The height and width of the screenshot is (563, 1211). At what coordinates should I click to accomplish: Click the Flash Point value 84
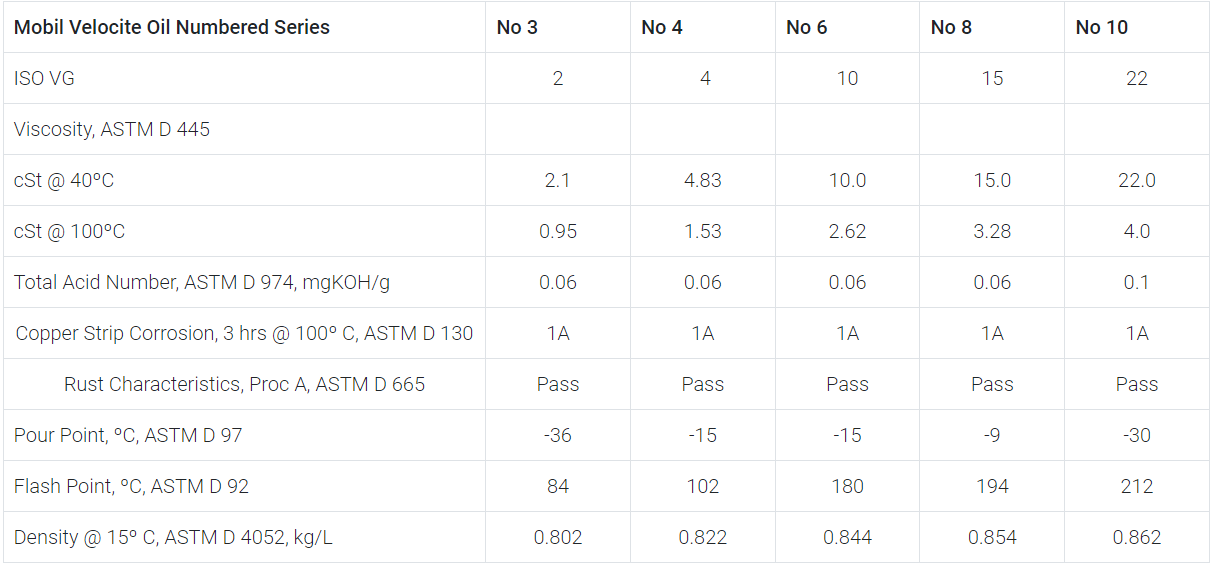click(558, 486)
